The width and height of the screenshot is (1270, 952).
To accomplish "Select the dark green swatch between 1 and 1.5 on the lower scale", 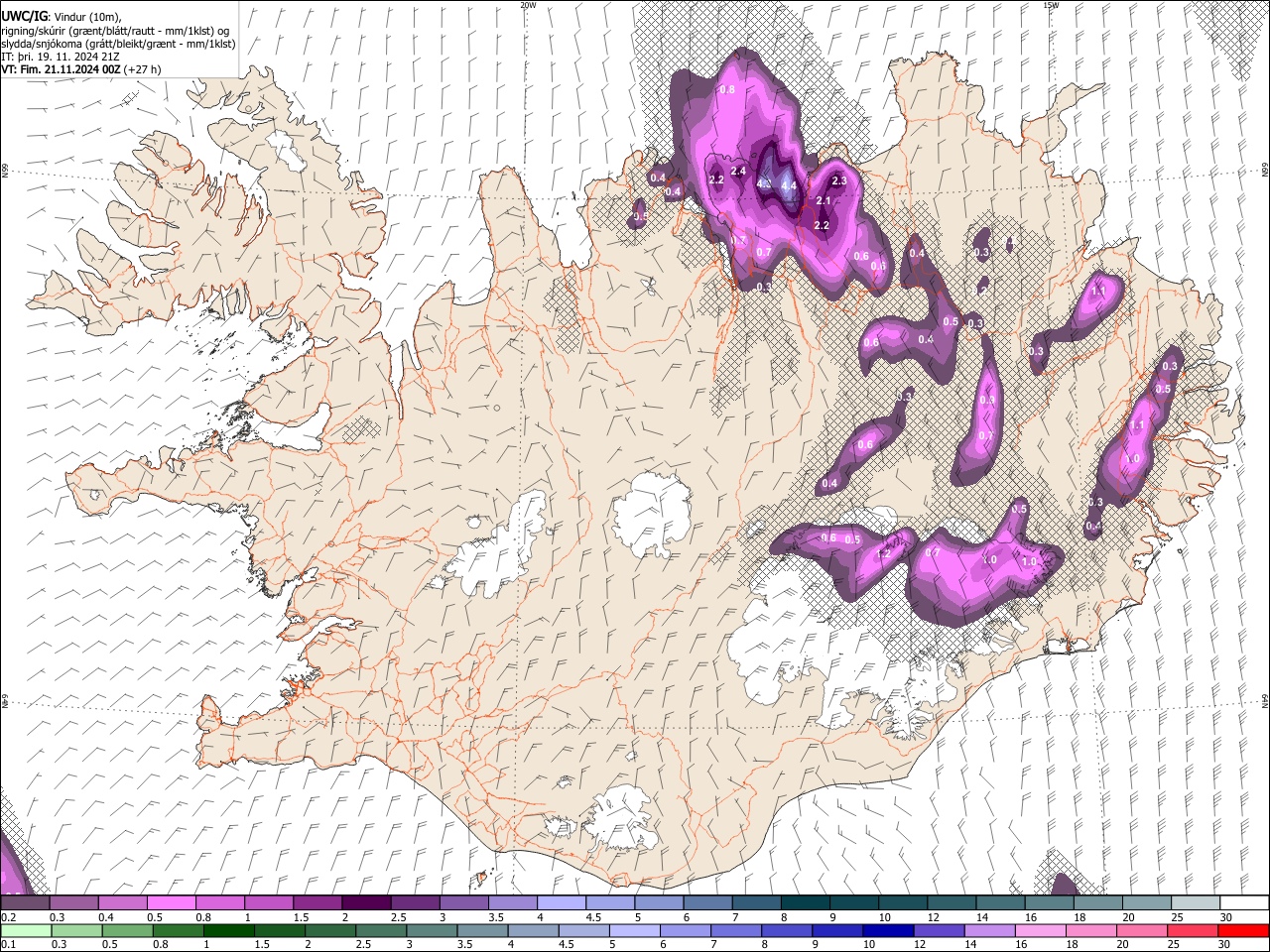I will click(229, 930).
